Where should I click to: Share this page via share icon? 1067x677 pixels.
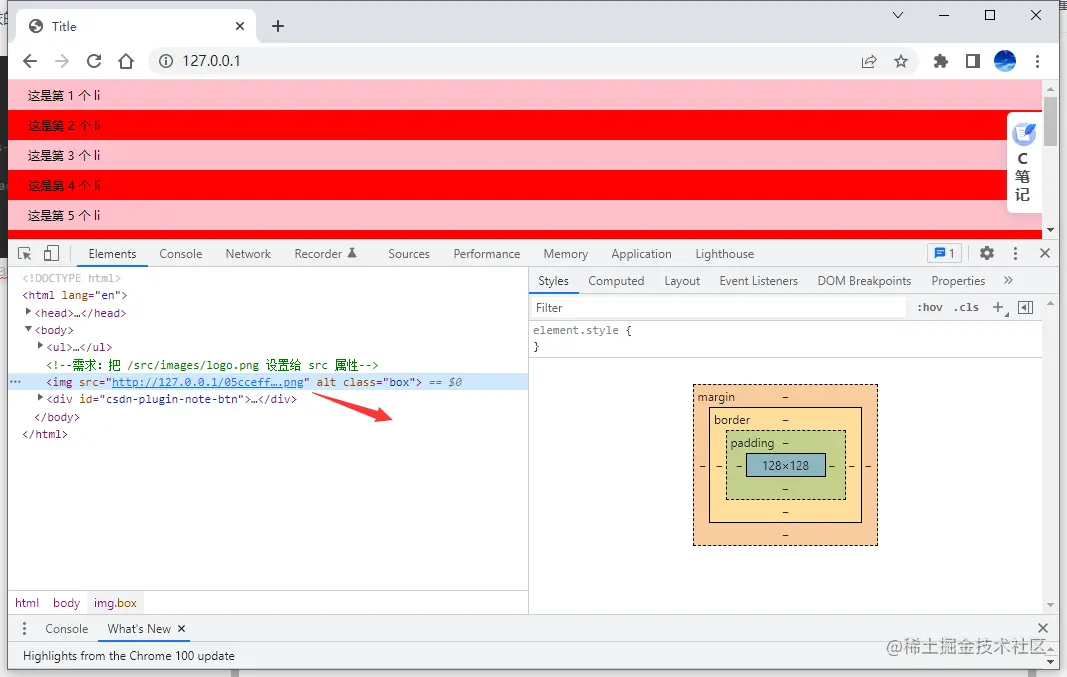point(869,61)
